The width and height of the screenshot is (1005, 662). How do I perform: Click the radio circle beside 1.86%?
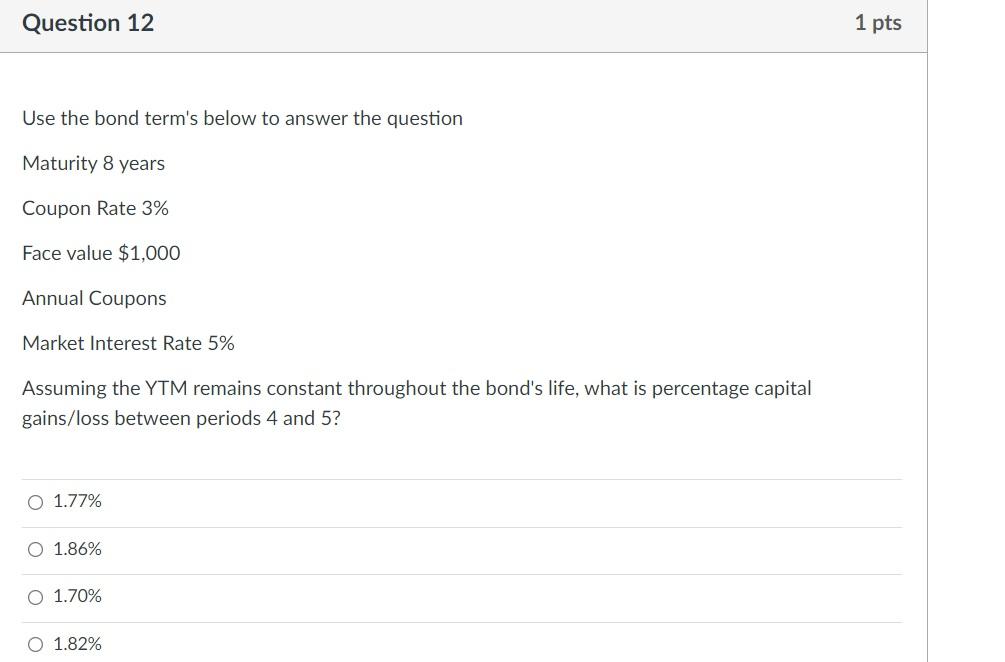tap(34, 548)
